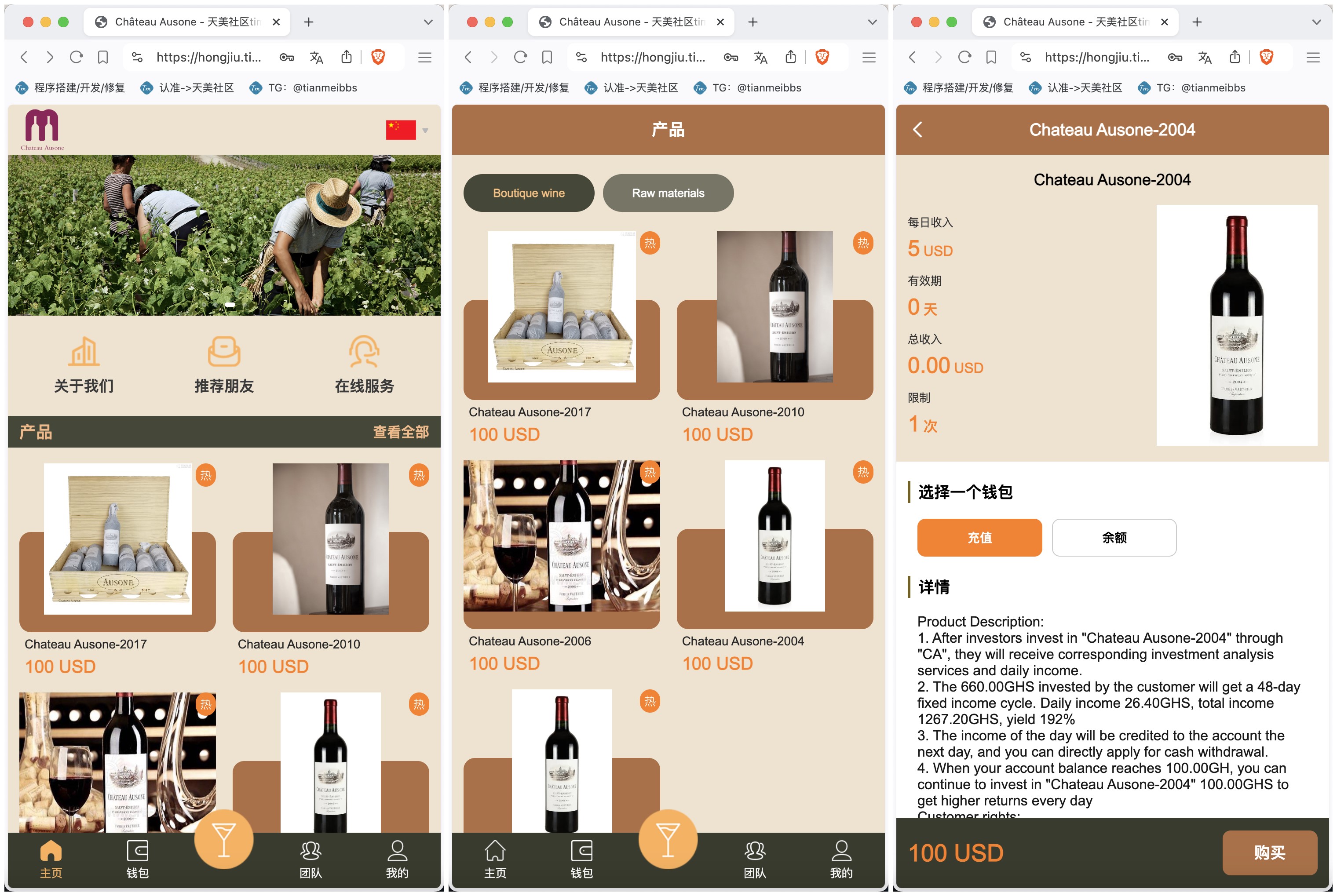Image resolution: width=1337 pixels, height=896 pixels.
Task: Go back in right window browser
Action: pos(912,57)
